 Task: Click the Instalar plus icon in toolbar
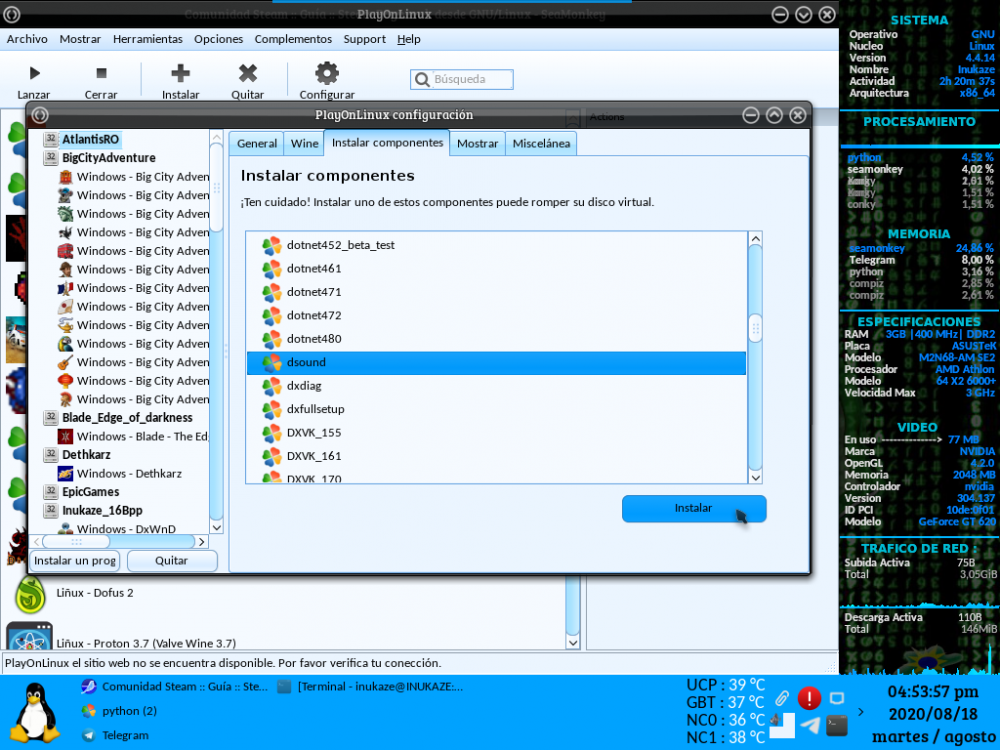pyautogui.click(x=180, y=73)
